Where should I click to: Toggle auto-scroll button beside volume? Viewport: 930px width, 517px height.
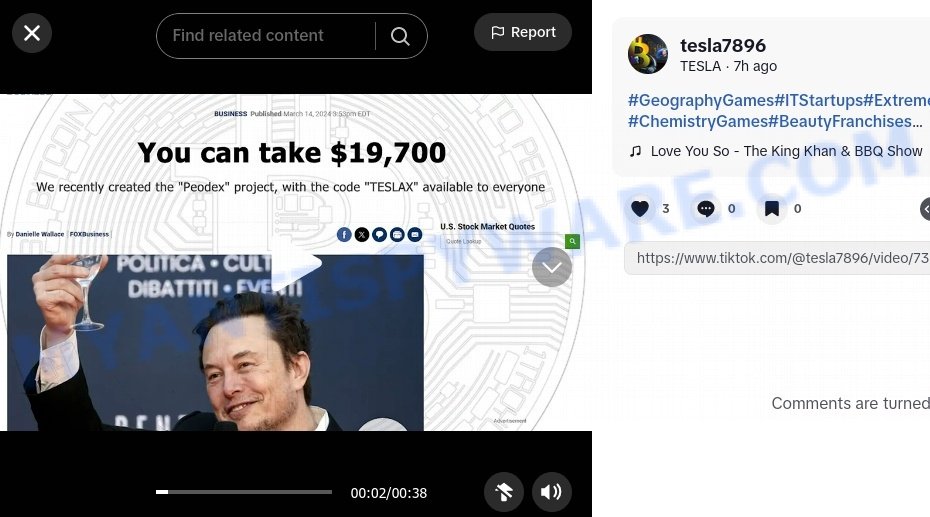(x=504, y=492)
